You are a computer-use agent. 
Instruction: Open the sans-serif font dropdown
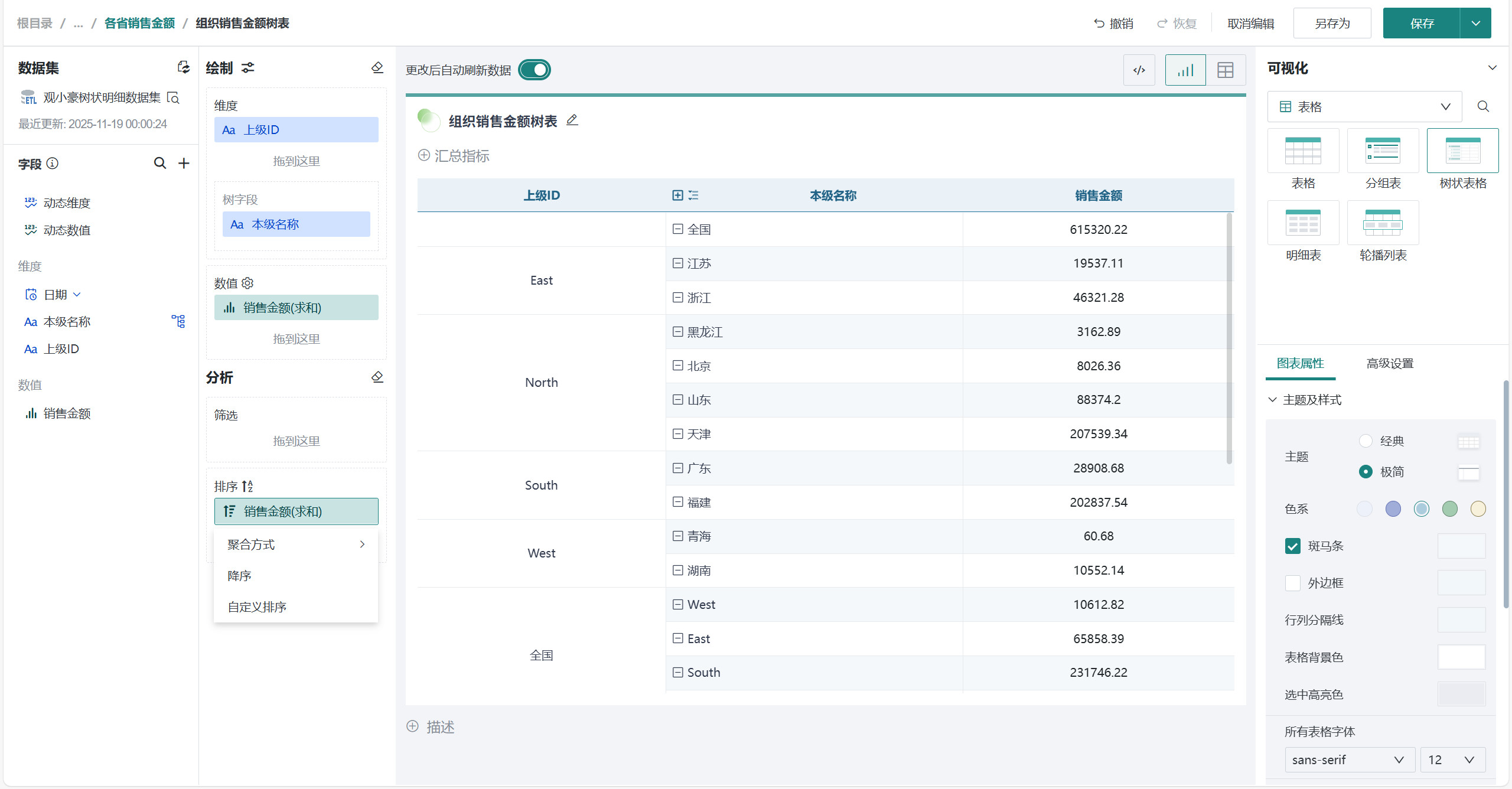pyautogui.click(x=1349, y=759)
